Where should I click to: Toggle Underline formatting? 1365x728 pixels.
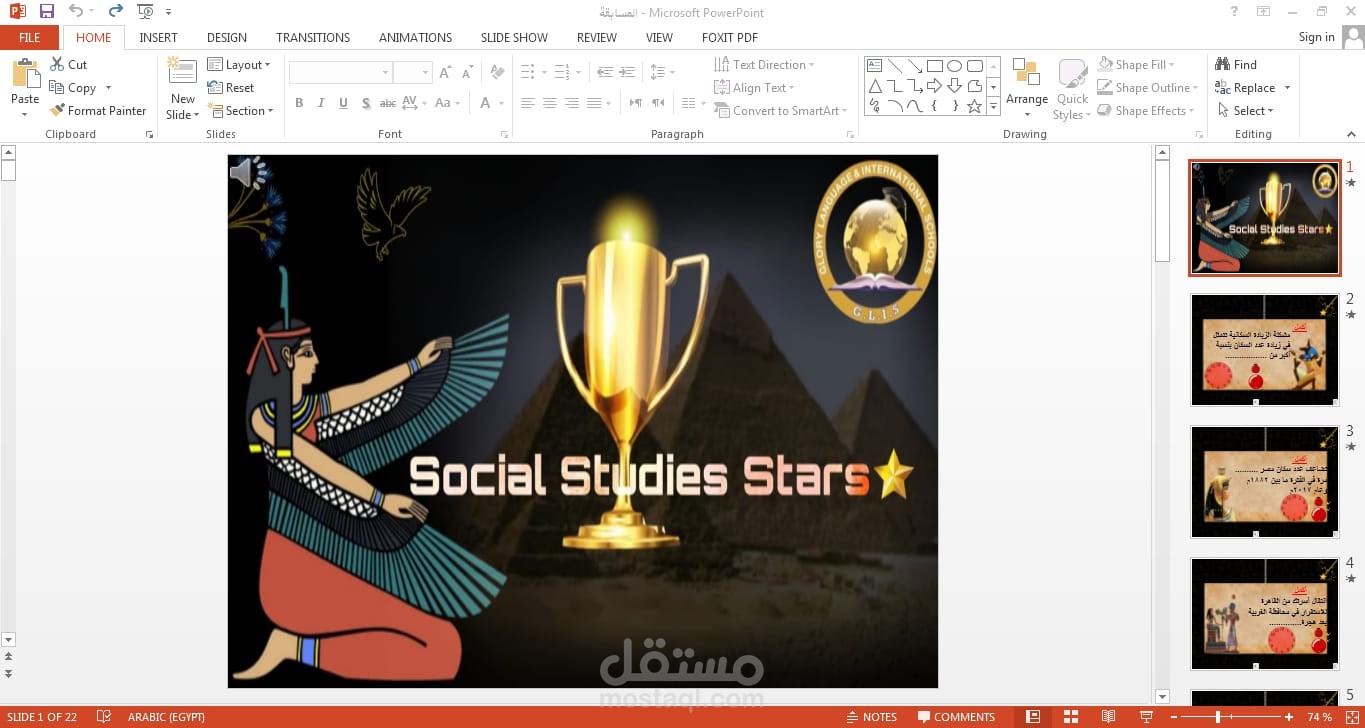click(x=343, y=103)
